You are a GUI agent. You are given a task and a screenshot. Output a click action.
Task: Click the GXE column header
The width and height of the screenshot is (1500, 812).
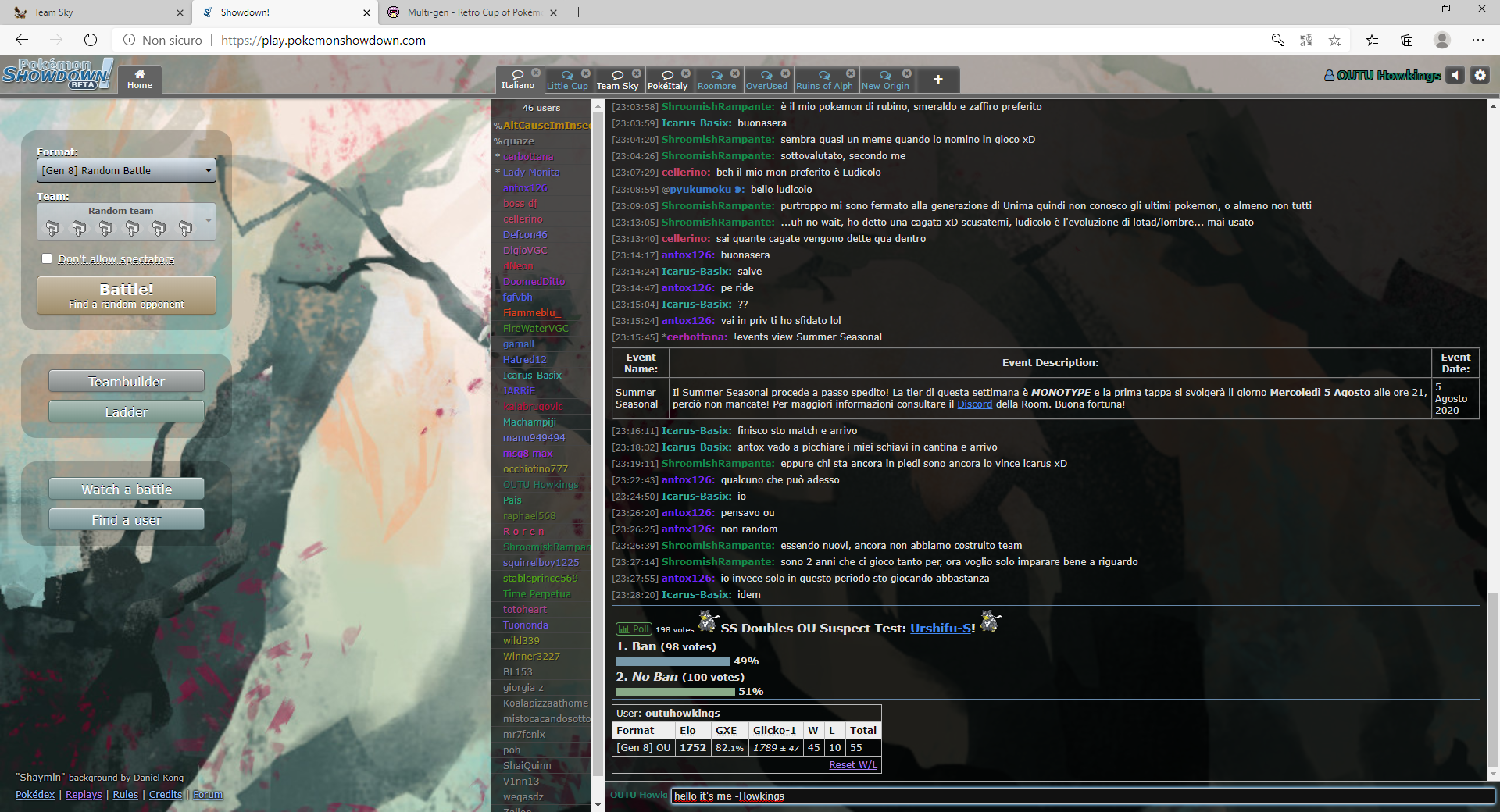click(x=726, y=731)
